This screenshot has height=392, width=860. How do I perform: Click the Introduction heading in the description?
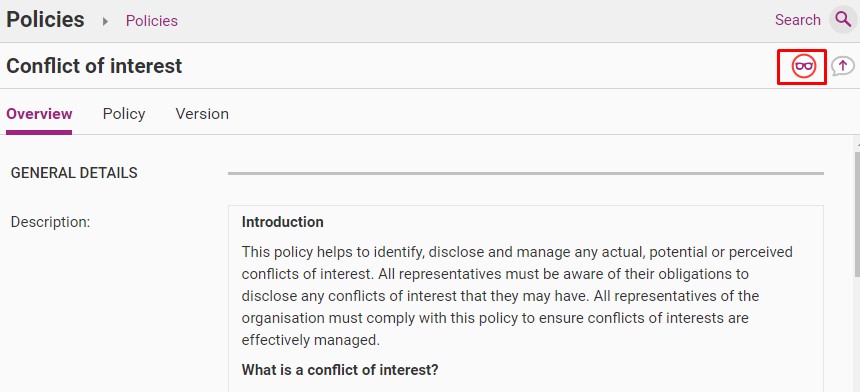(282, 222)
